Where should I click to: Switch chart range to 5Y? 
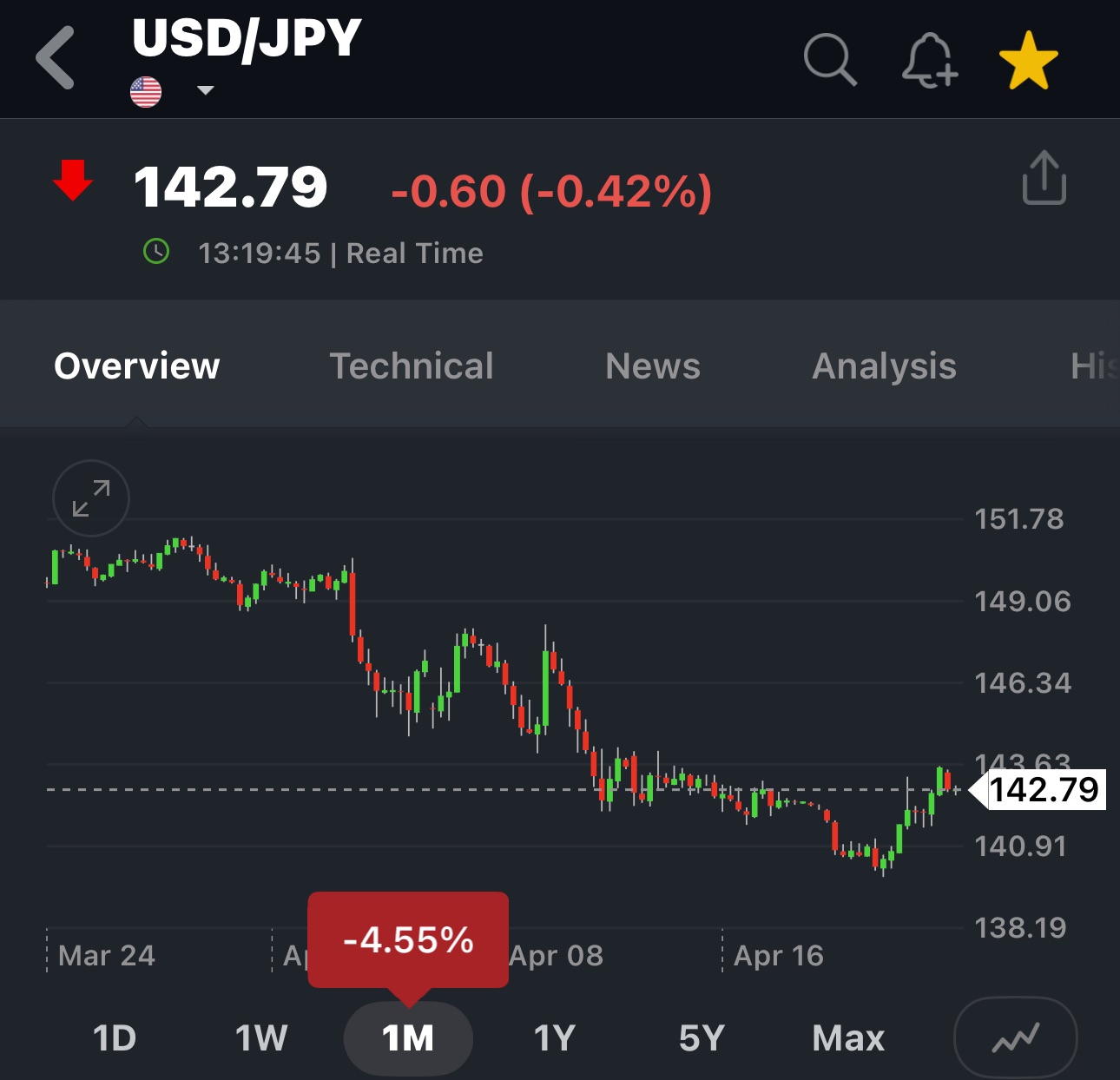coord(702,1037)
